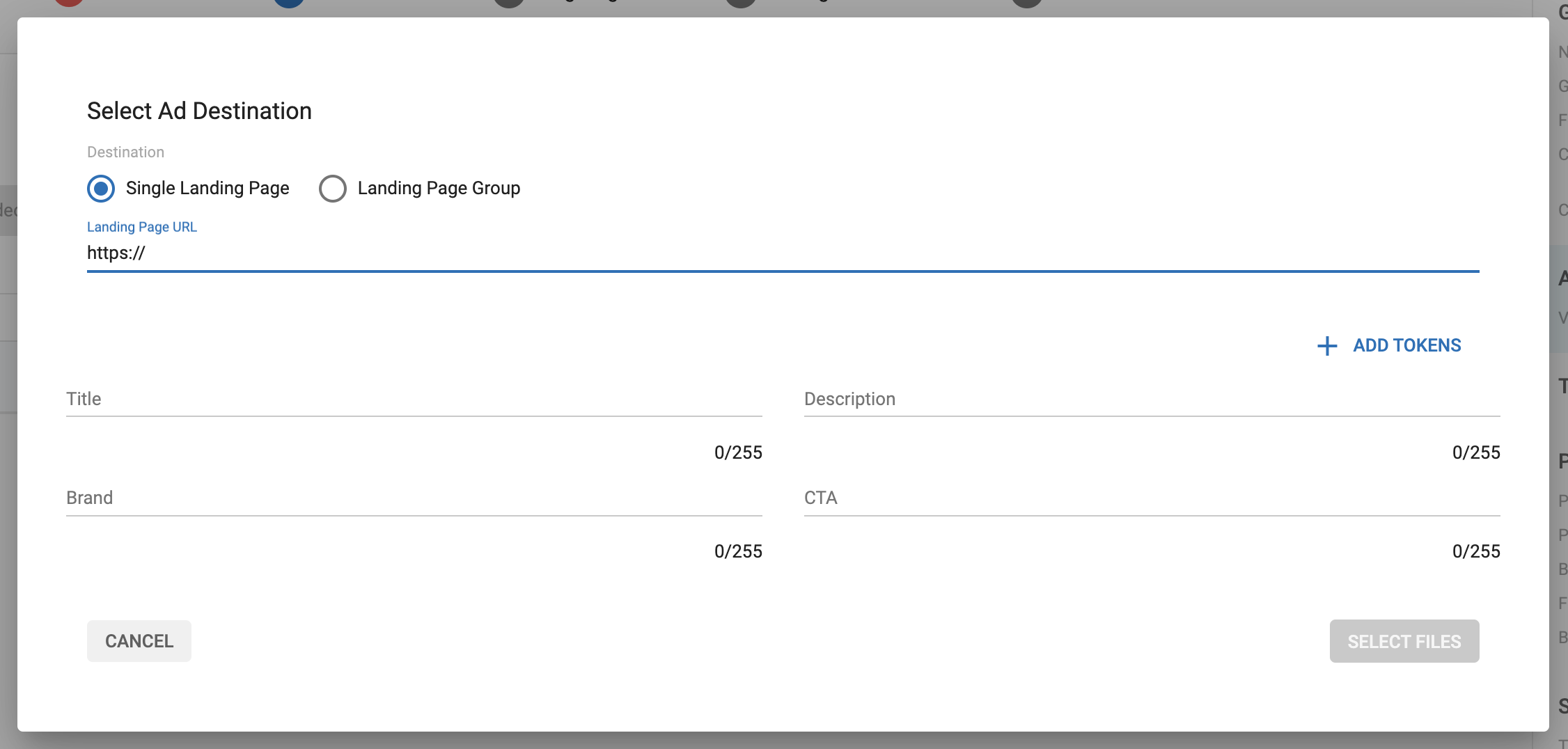Click into the Title text field

coord(414,400)
